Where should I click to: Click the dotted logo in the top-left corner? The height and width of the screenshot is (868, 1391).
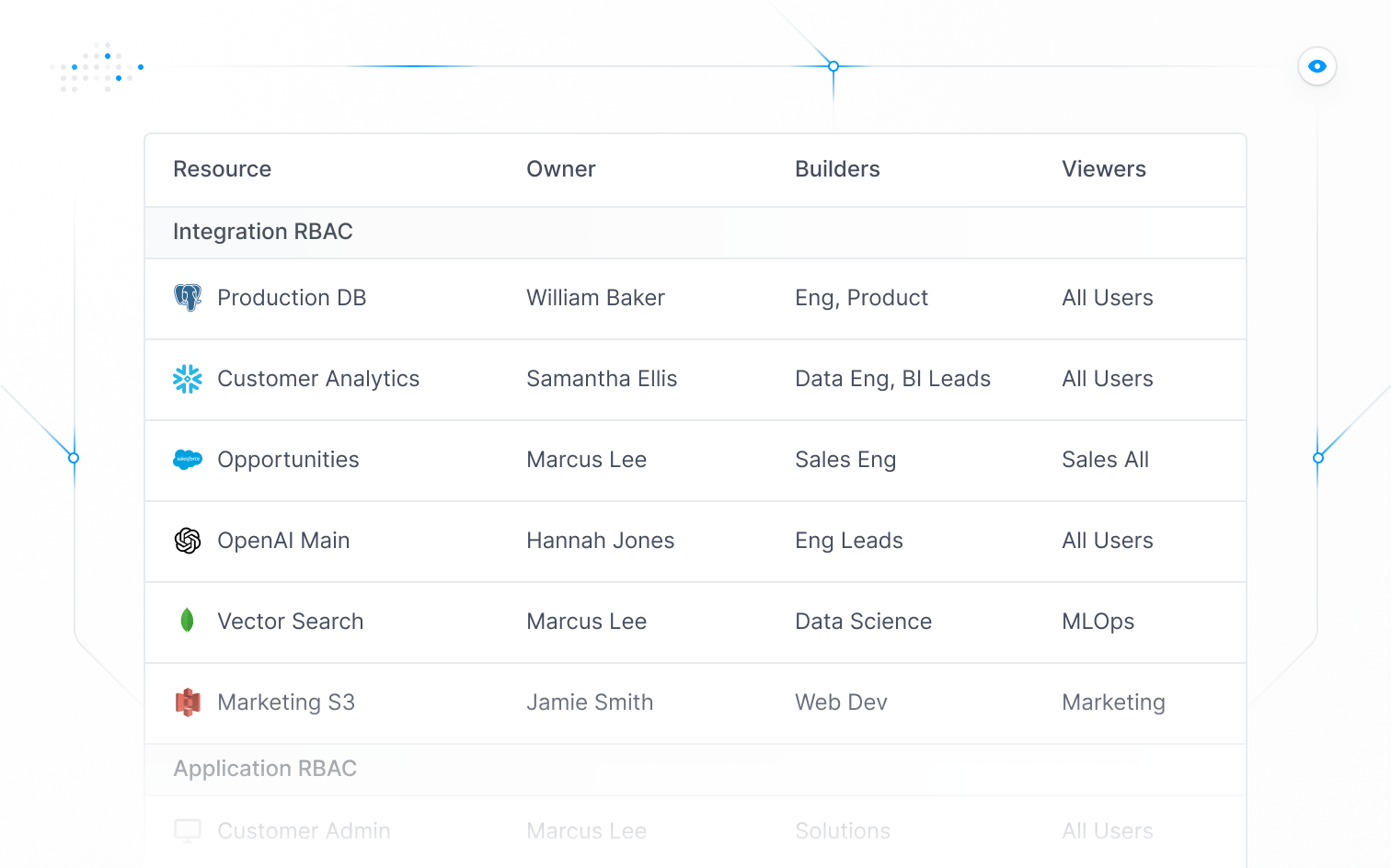[x=98, y=66]
